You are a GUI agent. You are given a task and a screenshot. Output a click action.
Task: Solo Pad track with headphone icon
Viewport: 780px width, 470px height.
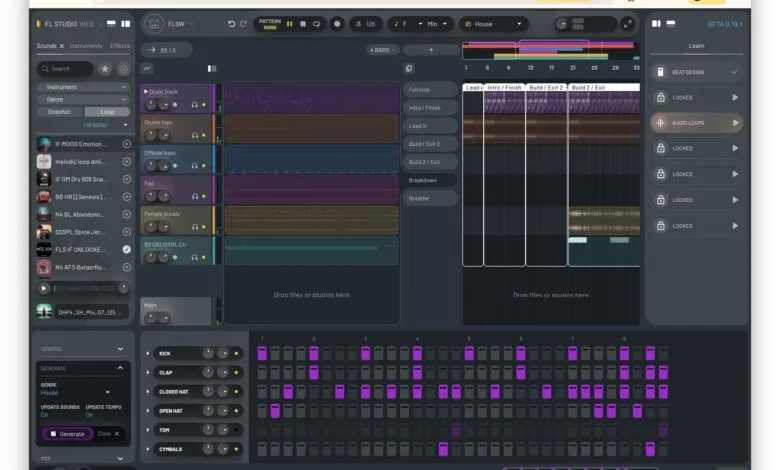195,196
